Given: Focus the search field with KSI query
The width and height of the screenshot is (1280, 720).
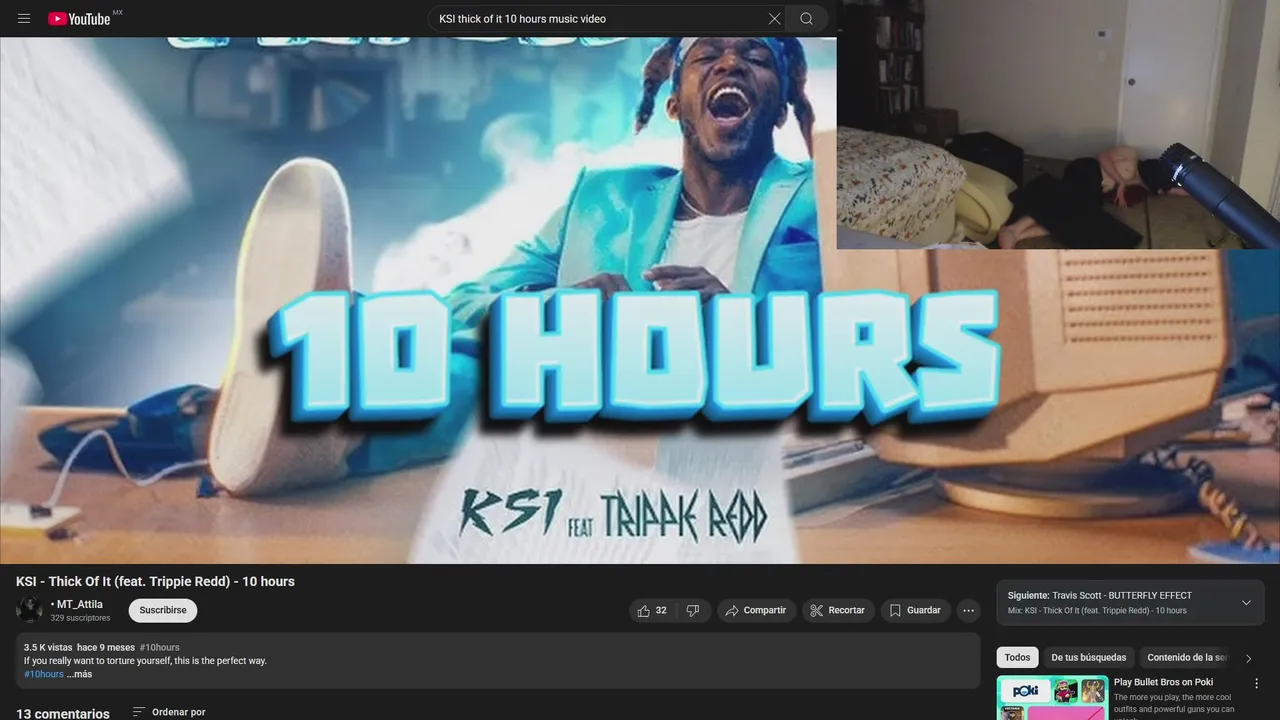Looking at the screenshot, I should tap(598, 18).
